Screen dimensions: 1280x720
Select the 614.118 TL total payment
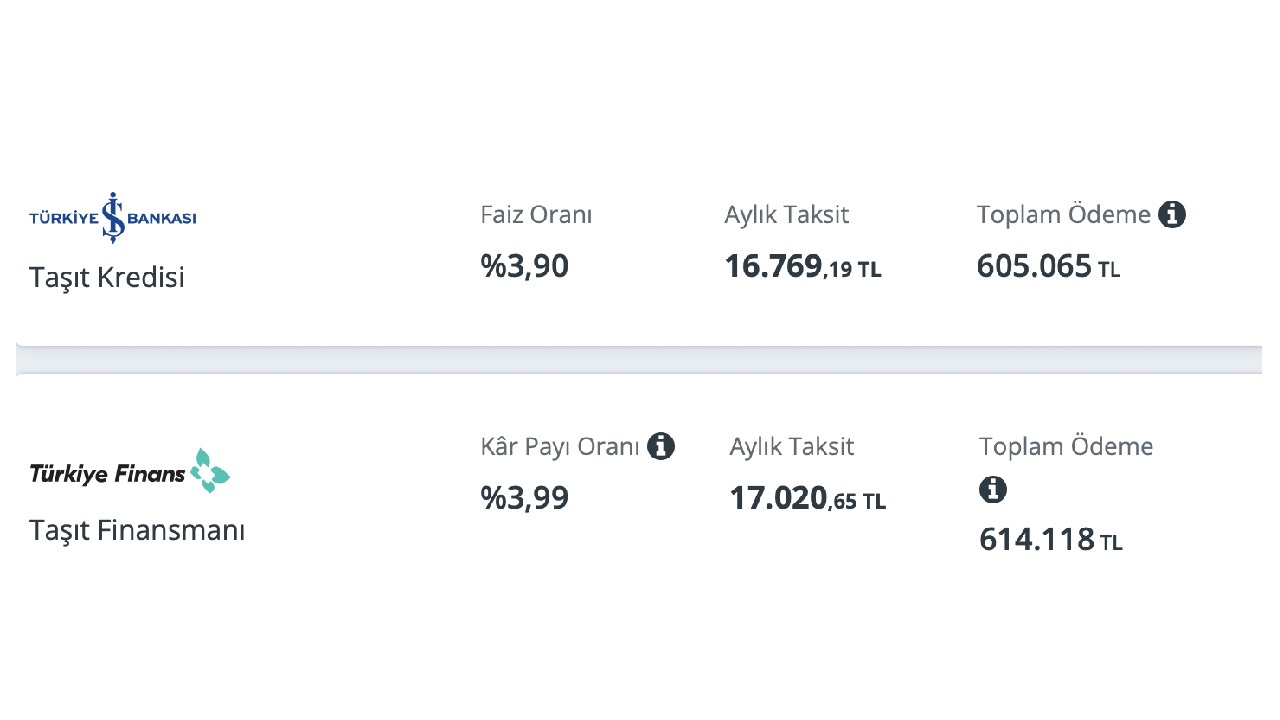point(1051,540)
